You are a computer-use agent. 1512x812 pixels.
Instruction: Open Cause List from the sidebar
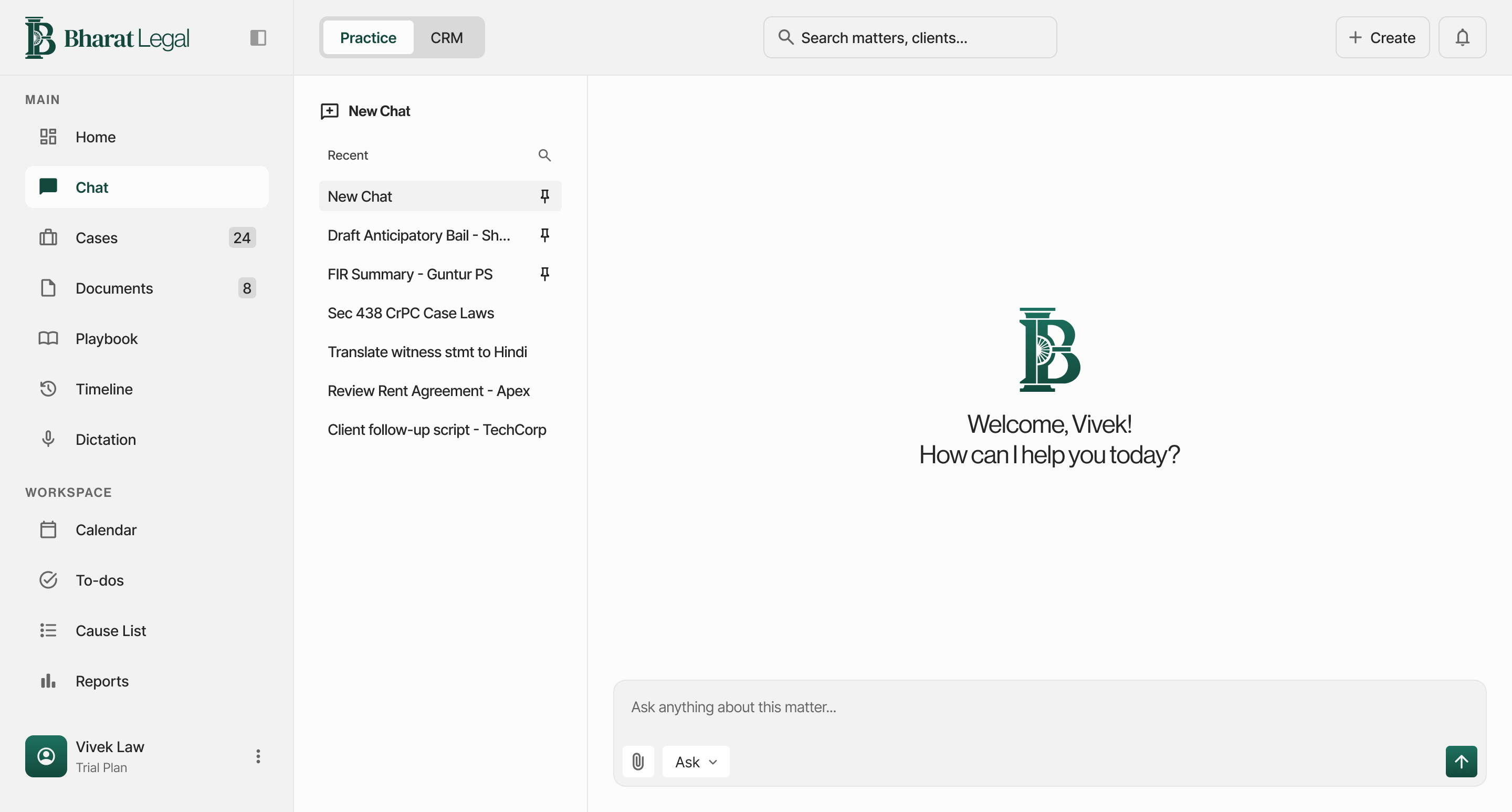pos(147,631)
